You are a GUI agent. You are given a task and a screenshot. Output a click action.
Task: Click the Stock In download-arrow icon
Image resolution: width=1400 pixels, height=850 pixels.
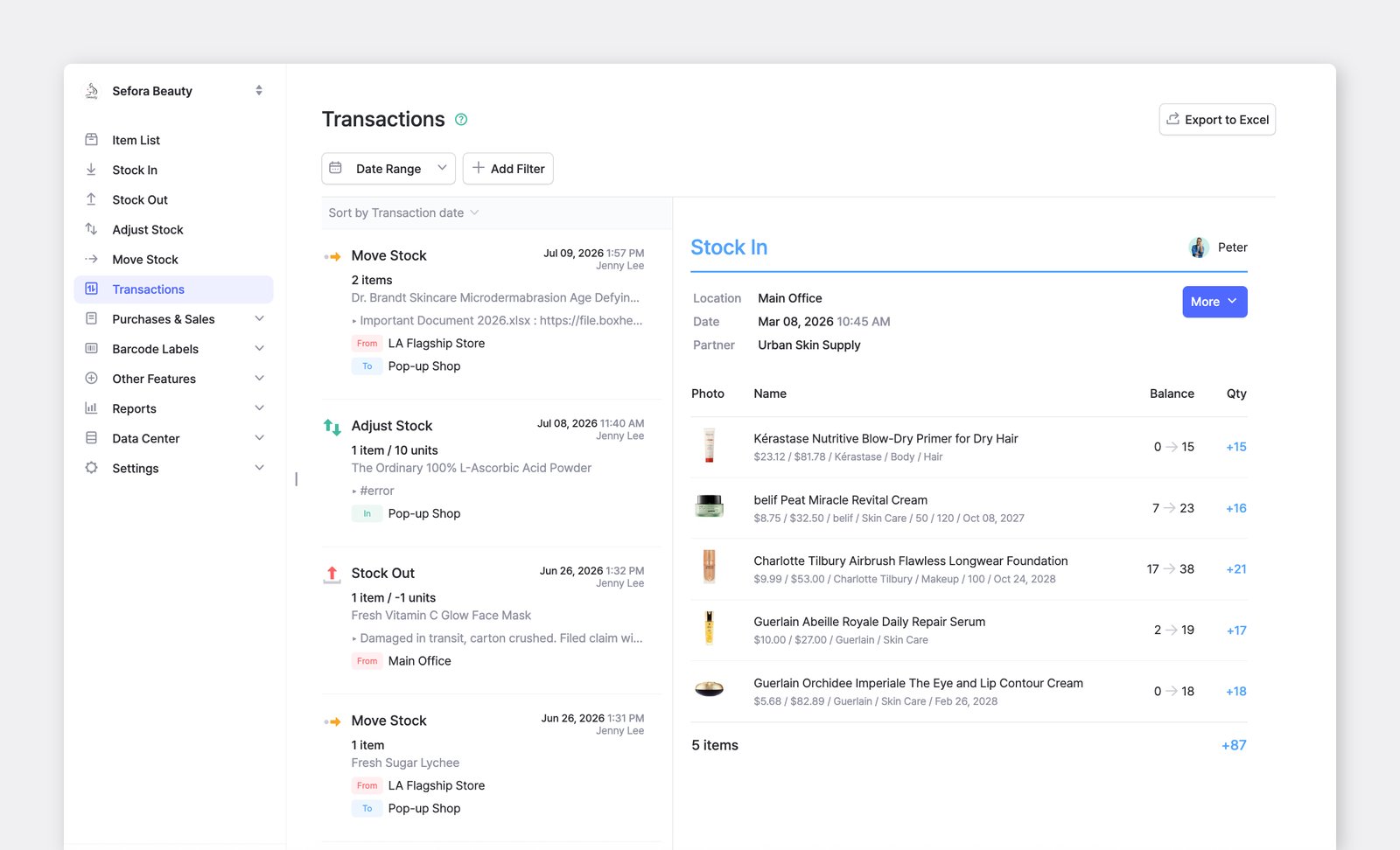[91, 170]
